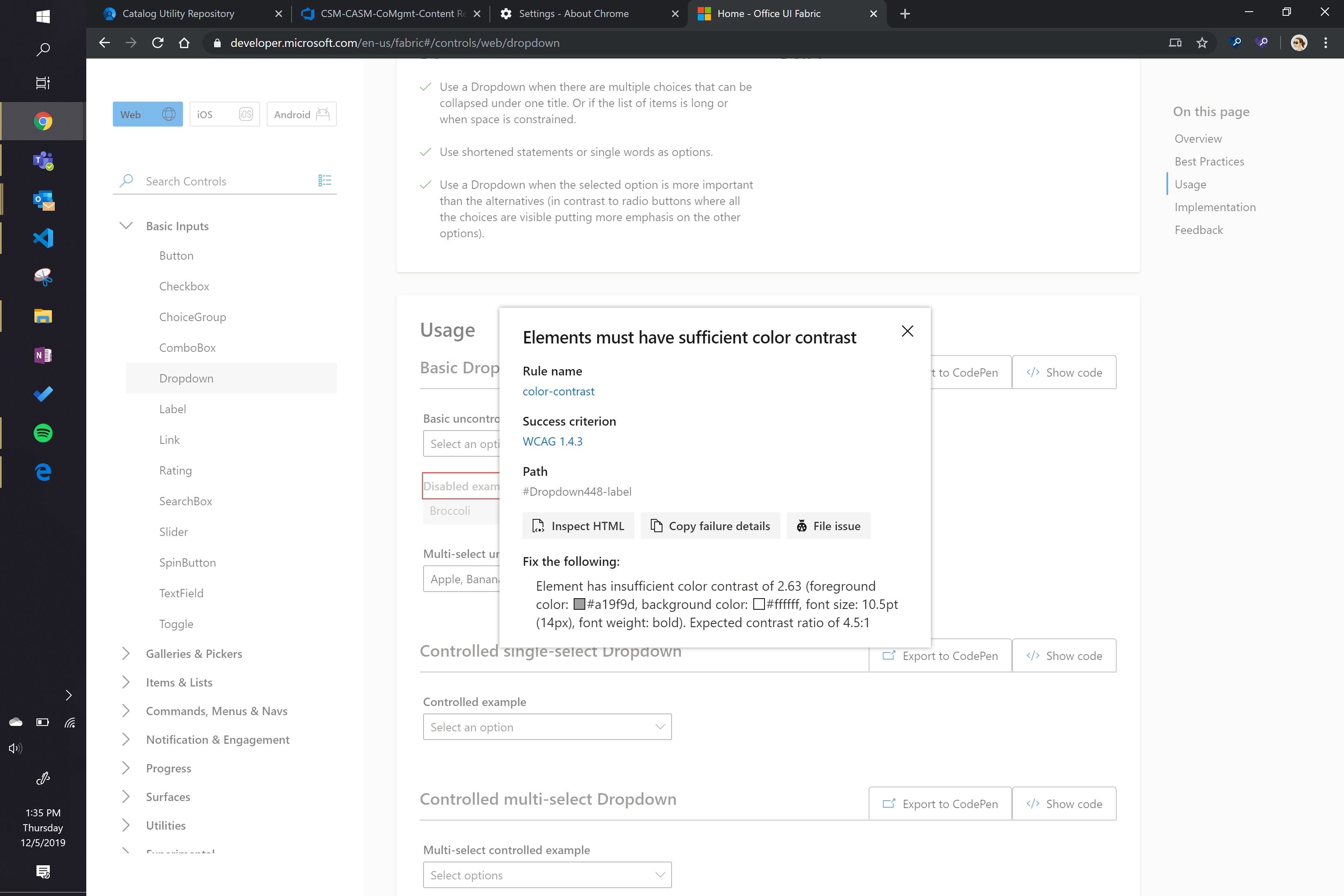Jump to Implementation section in page nav
The height and width of the screenshot is (896, 1344).
pos(1215,207)
